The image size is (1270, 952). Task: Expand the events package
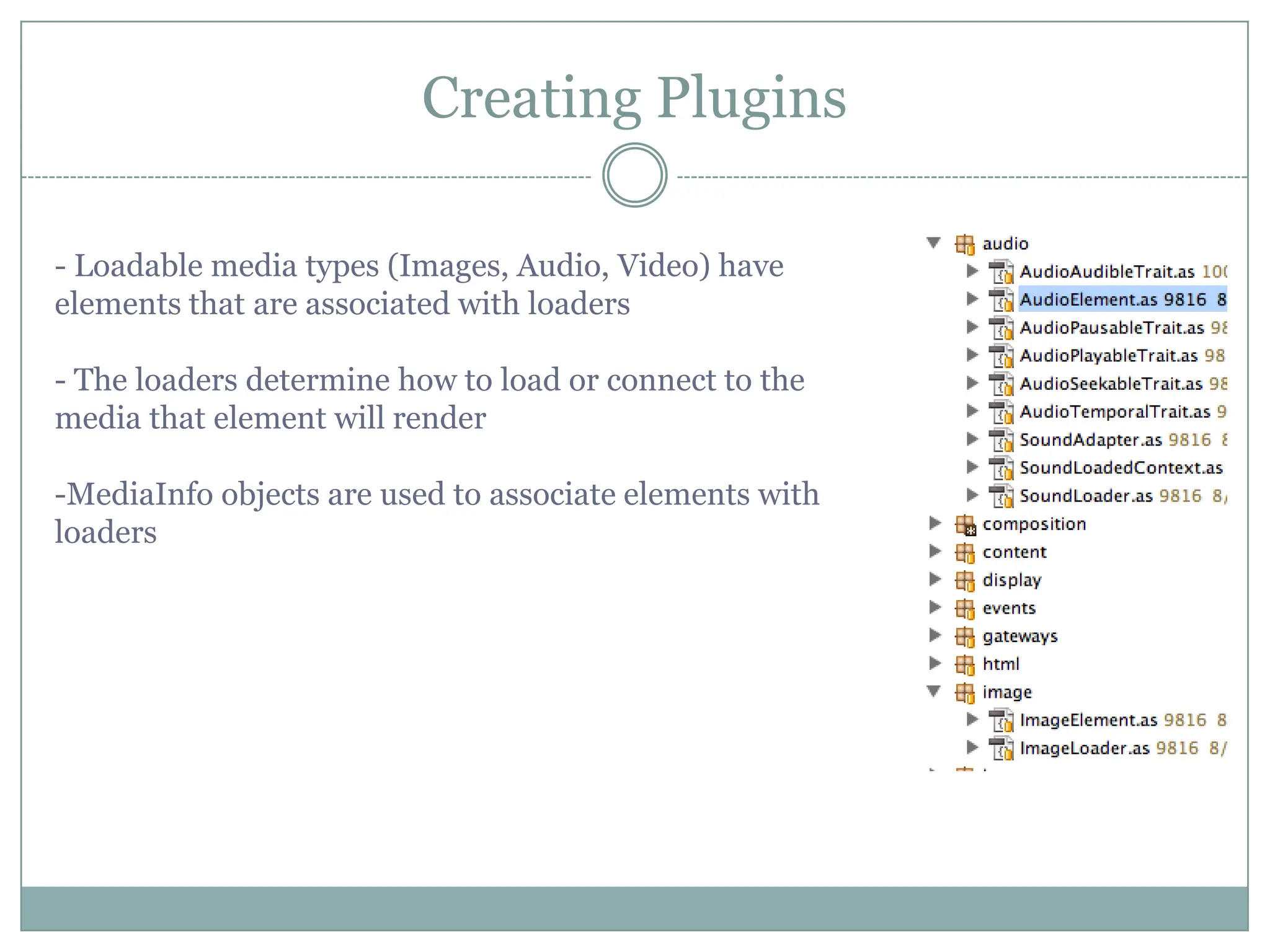click(935, 607)
